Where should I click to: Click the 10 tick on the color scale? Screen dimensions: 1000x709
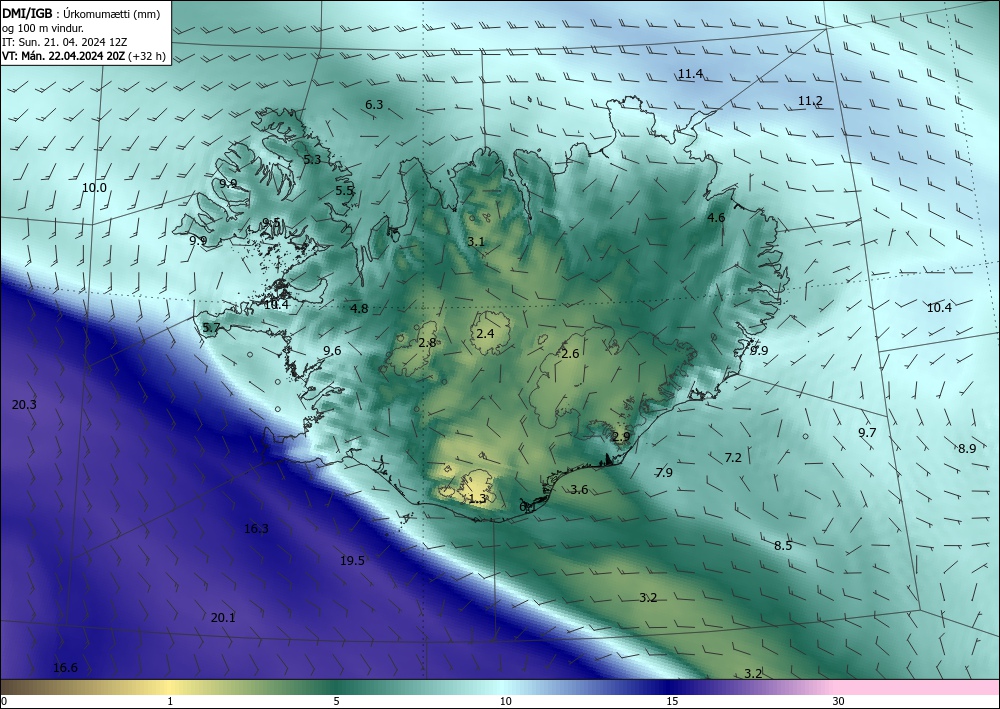click(x=505, y=701)
